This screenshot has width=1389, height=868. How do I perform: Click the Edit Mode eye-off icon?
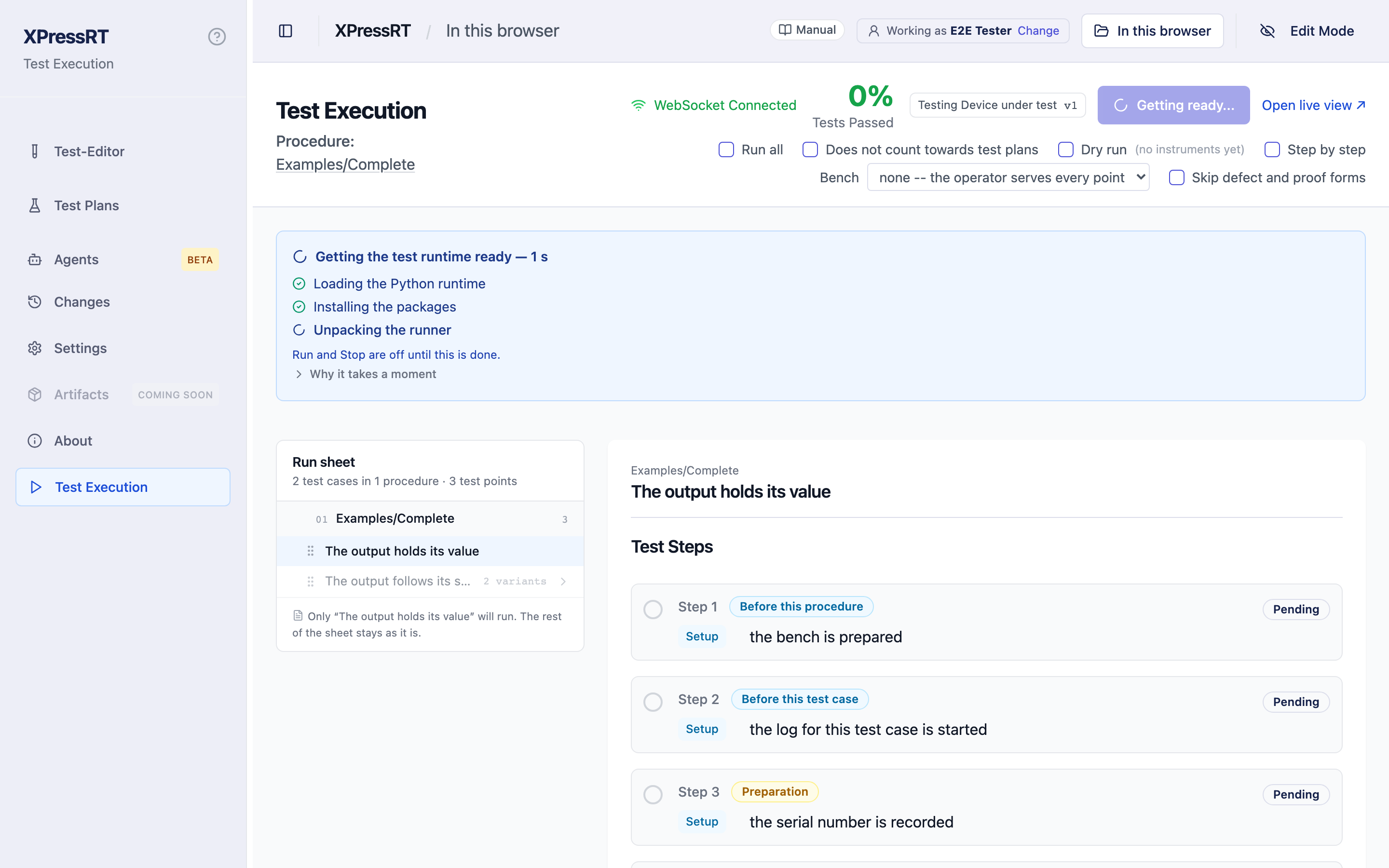[1267, 31]
